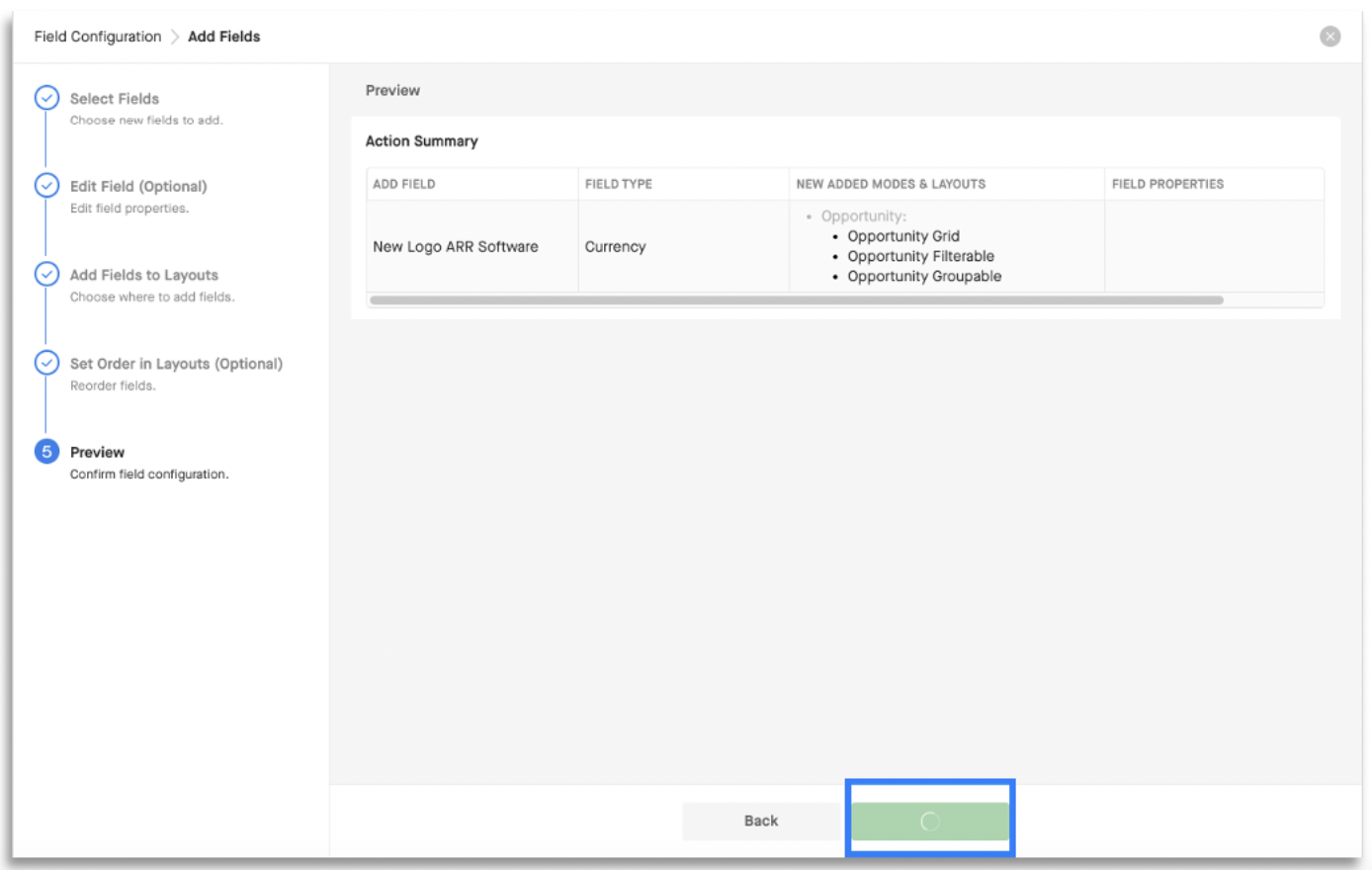The width and height of the screenshot is (1372, 870).
Task: Click the Choose where to add fields text
Action: [152, 297]
